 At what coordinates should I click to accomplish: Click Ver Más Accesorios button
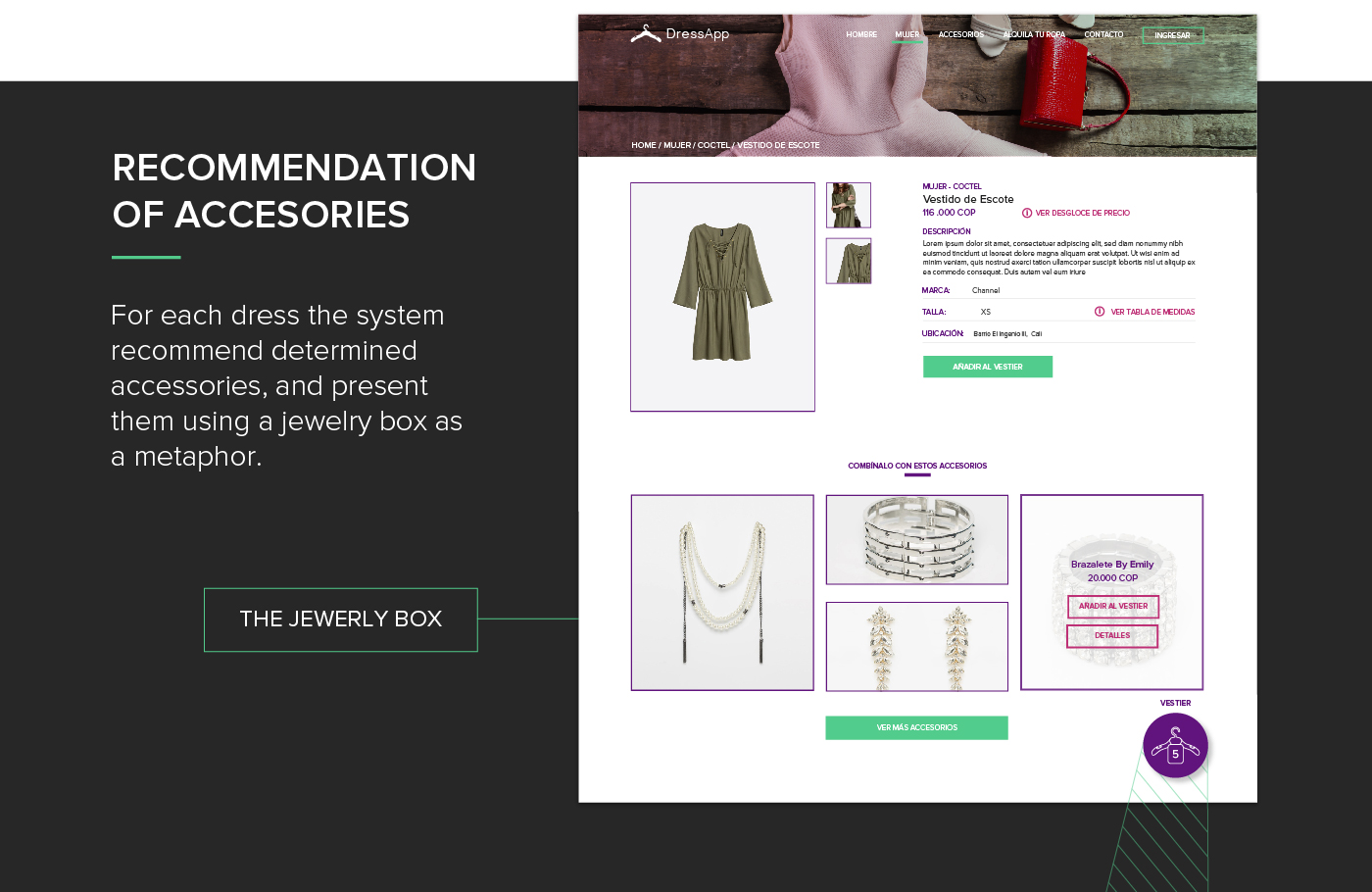pos(916,727)
